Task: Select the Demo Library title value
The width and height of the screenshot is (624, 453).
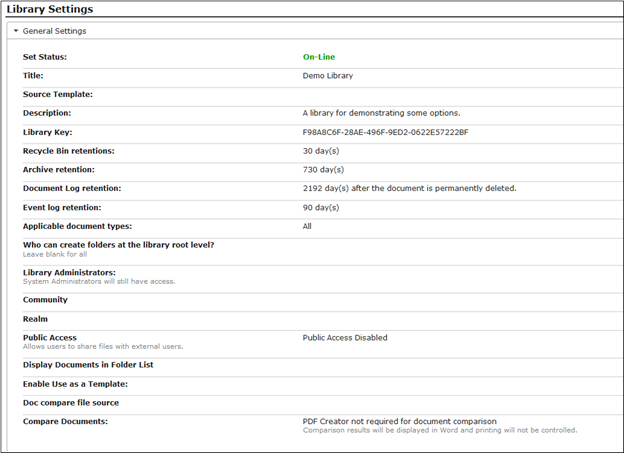Action: pos(328,76)
